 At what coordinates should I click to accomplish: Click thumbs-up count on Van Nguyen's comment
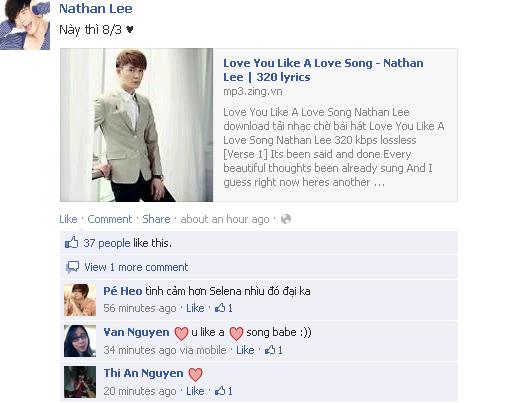[x=274, y=350]
